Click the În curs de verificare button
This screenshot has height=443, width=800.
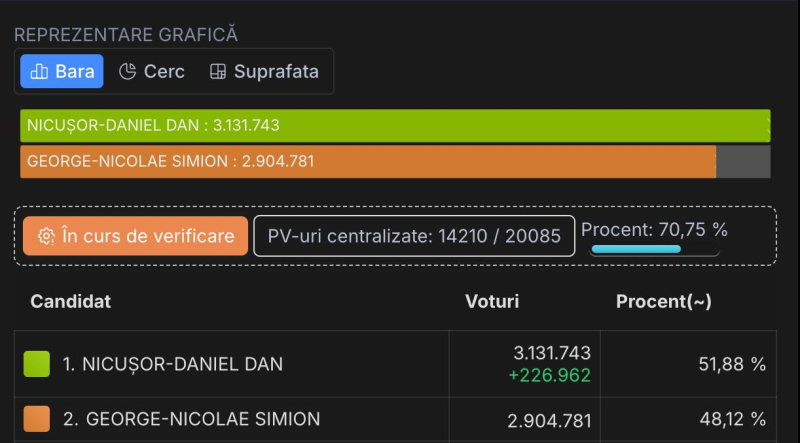[136, 236]
